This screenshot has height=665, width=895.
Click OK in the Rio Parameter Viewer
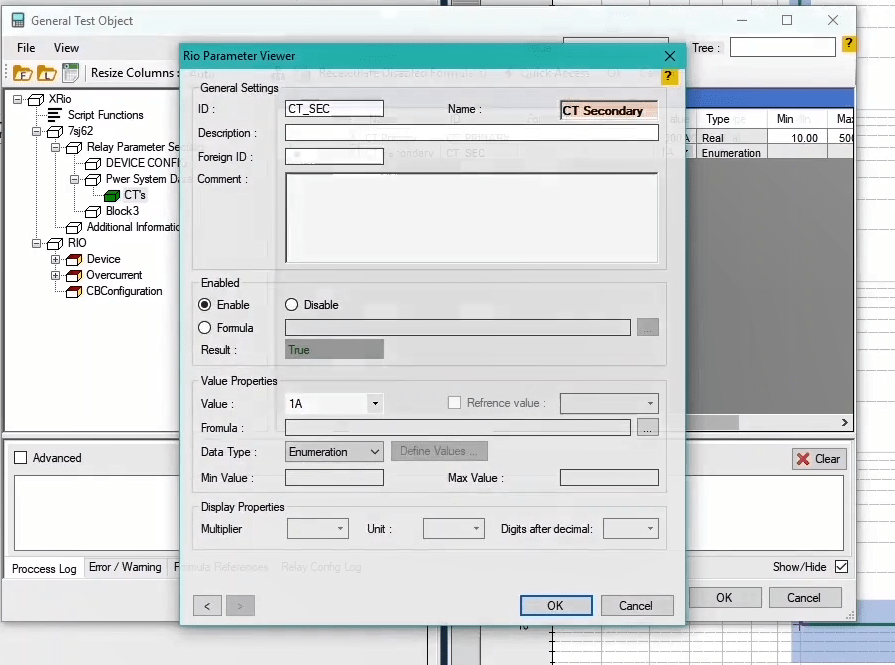(x=555, y=605)
